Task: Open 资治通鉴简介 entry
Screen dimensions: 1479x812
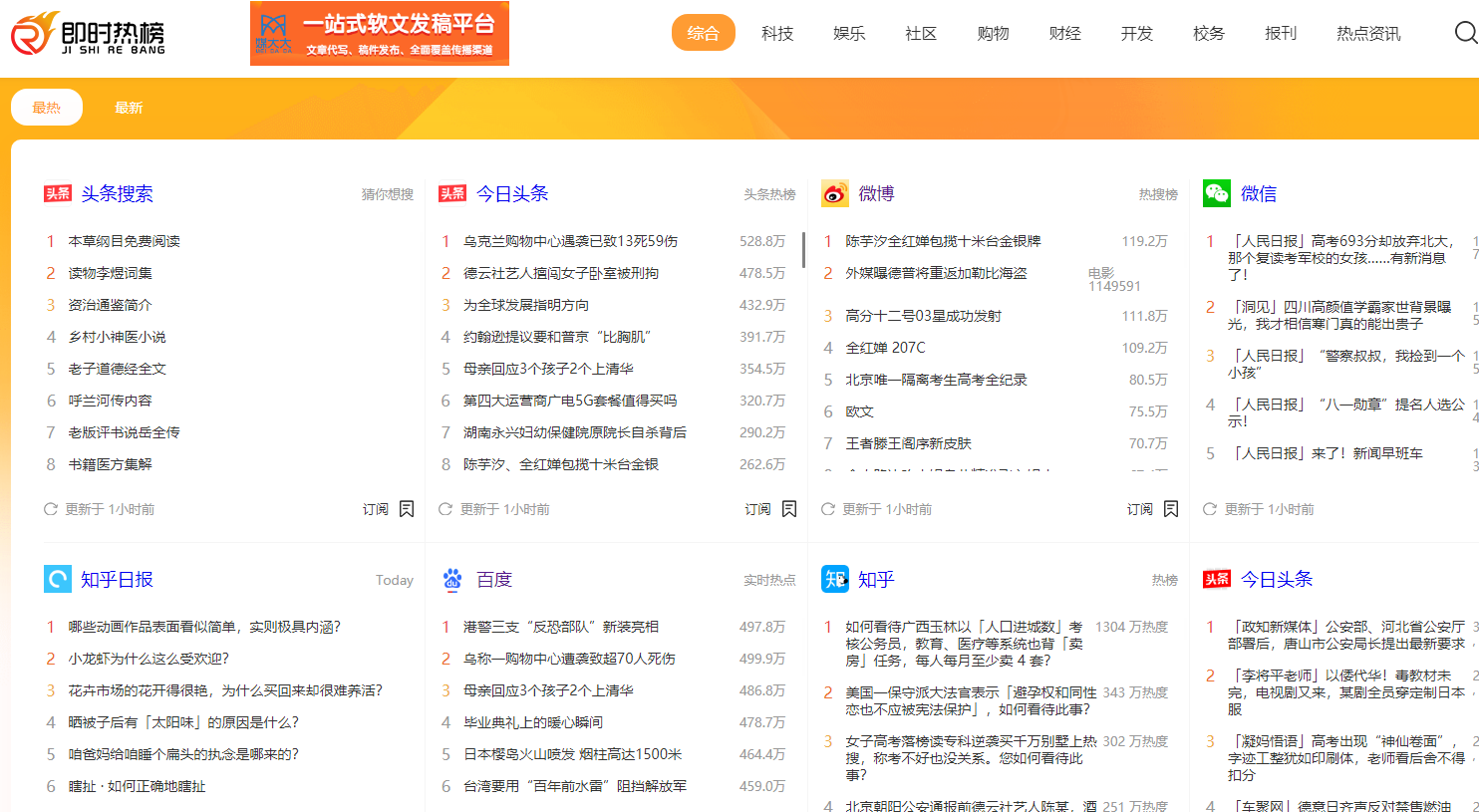Action: [x=111, y=305]
